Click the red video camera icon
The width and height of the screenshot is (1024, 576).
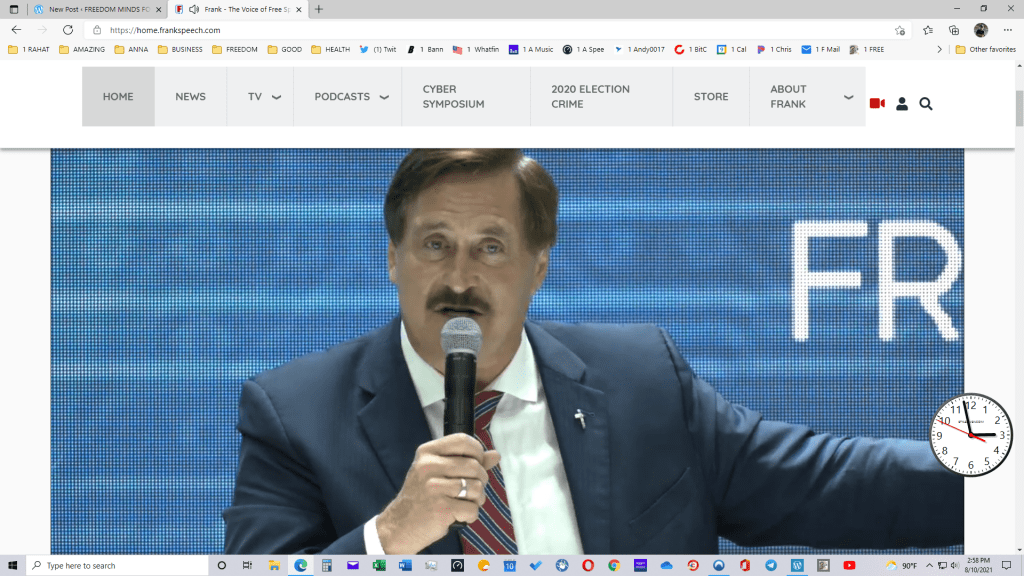(877, 103)
